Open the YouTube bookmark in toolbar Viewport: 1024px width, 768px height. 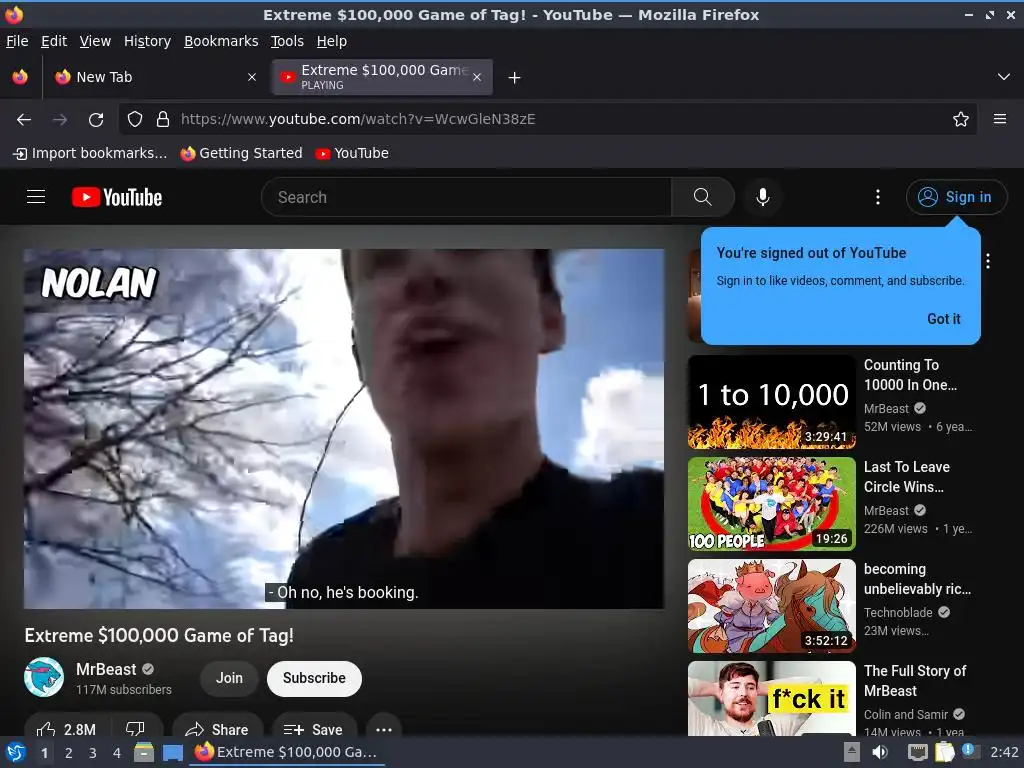352,153
